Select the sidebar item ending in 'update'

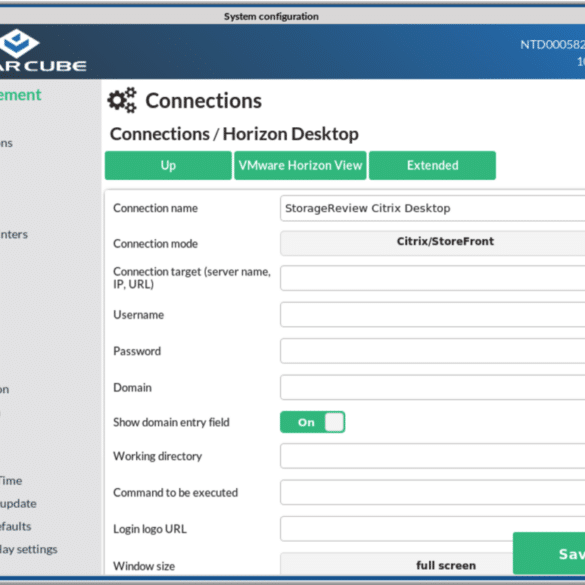pos(18,504)
